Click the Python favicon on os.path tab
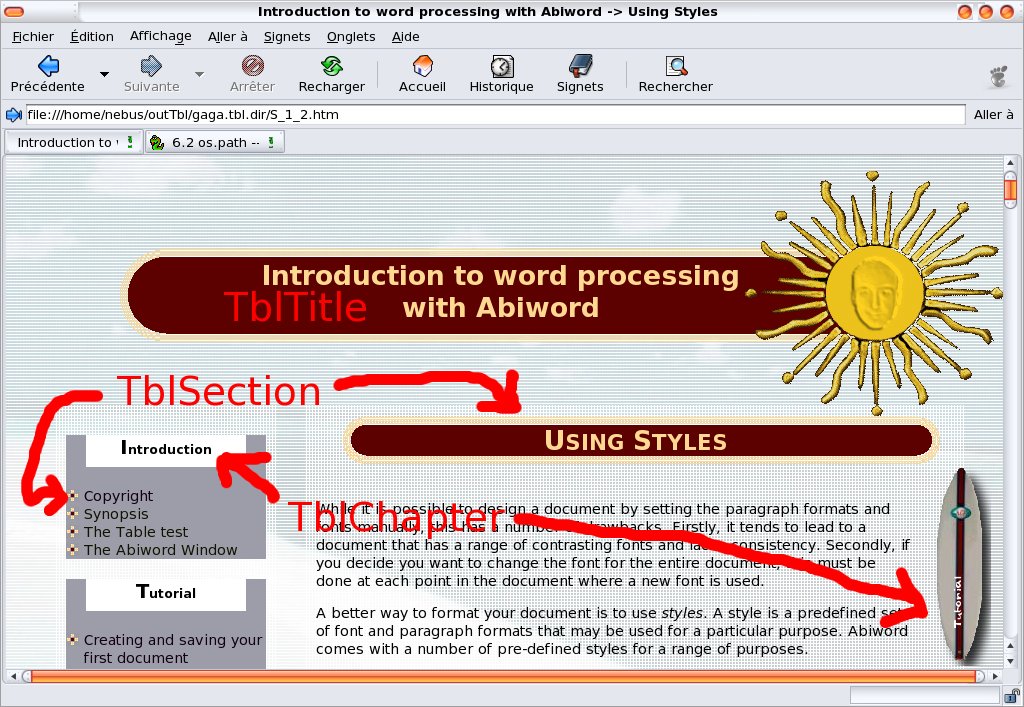Viewport: 1024px width, 707px height. [157, 142]
